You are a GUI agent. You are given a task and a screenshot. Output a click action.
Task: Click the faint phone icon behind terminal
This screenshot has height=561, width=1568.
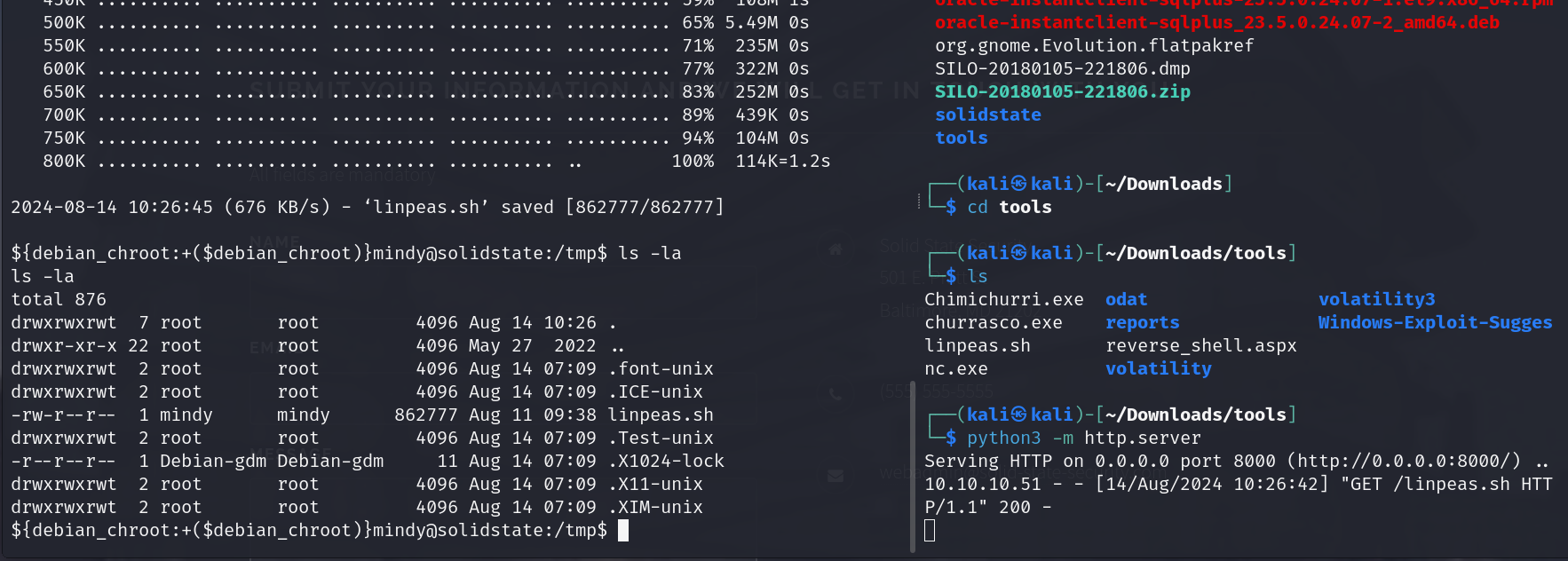[x=835, y=393]
